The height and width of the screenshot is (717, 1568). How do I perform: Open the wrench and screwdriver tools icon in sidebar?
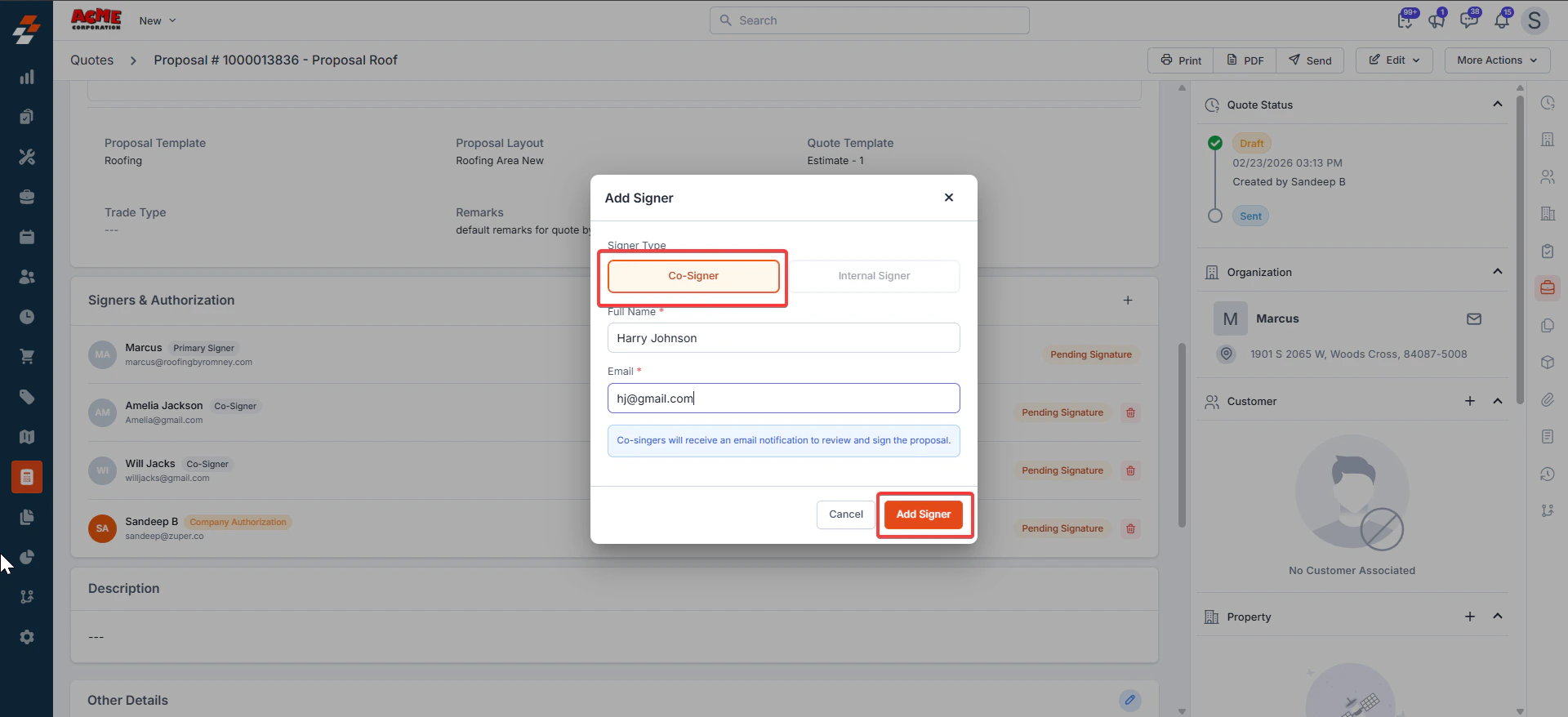tap(27, 157)
